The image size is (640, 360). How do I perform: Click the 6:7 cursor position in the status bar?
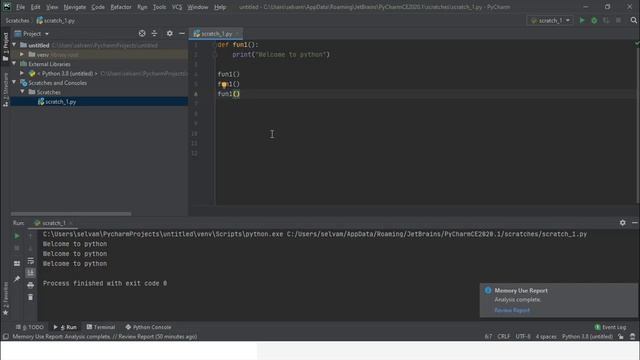(488, 337)
